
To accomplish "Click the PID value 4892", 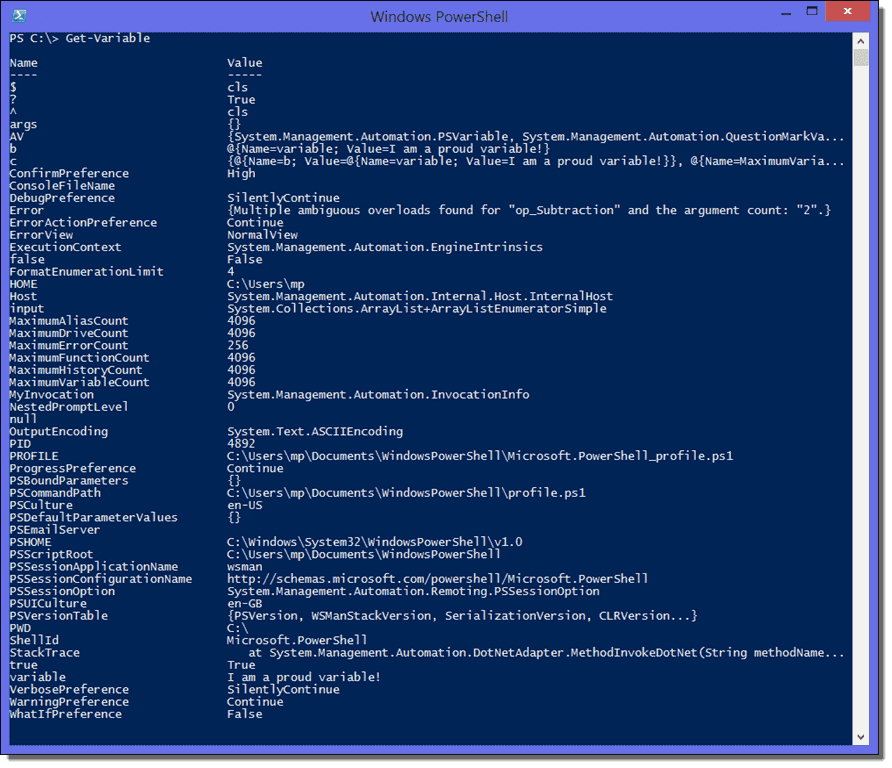I will pyautogui.click(x=241, y=444).
